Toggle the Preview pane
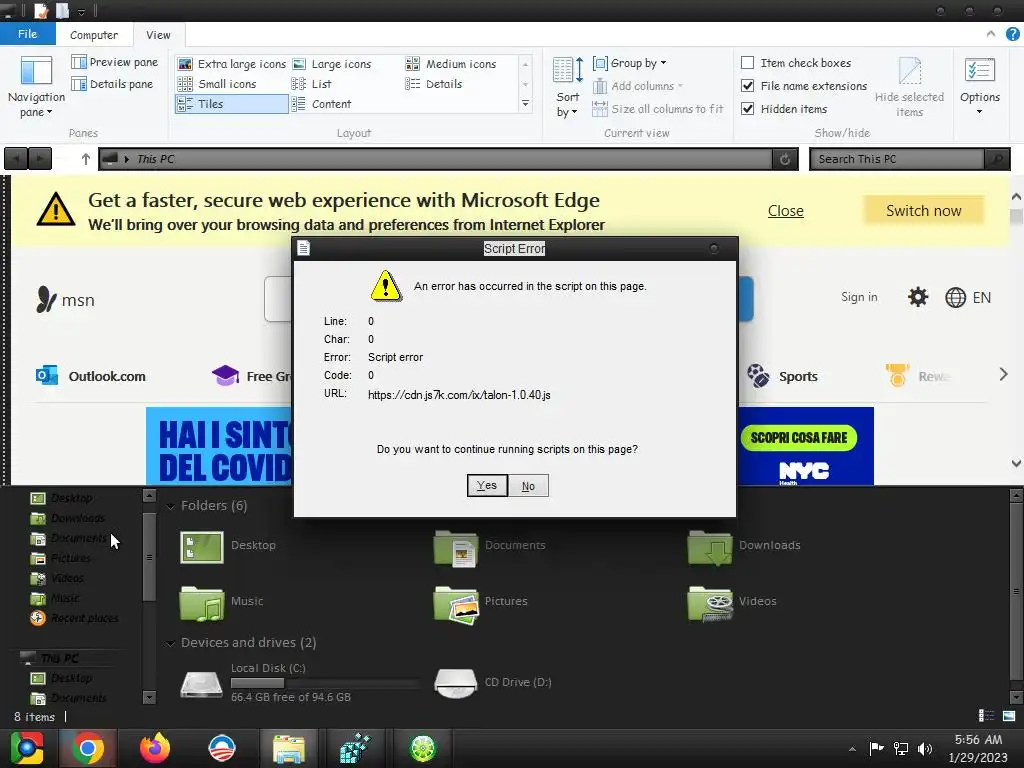1024x768 pixels. pyautogui.click(x=115, y=62)
